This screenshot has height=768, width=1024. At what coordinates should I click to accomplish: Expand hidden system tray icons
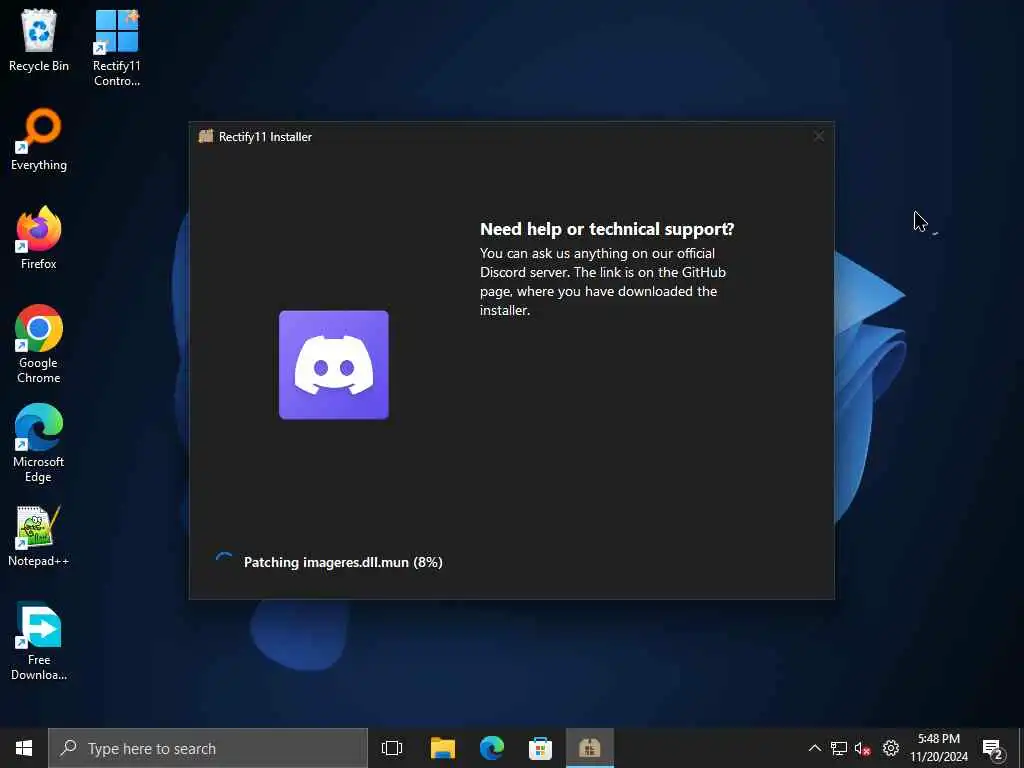click(814, 748)
